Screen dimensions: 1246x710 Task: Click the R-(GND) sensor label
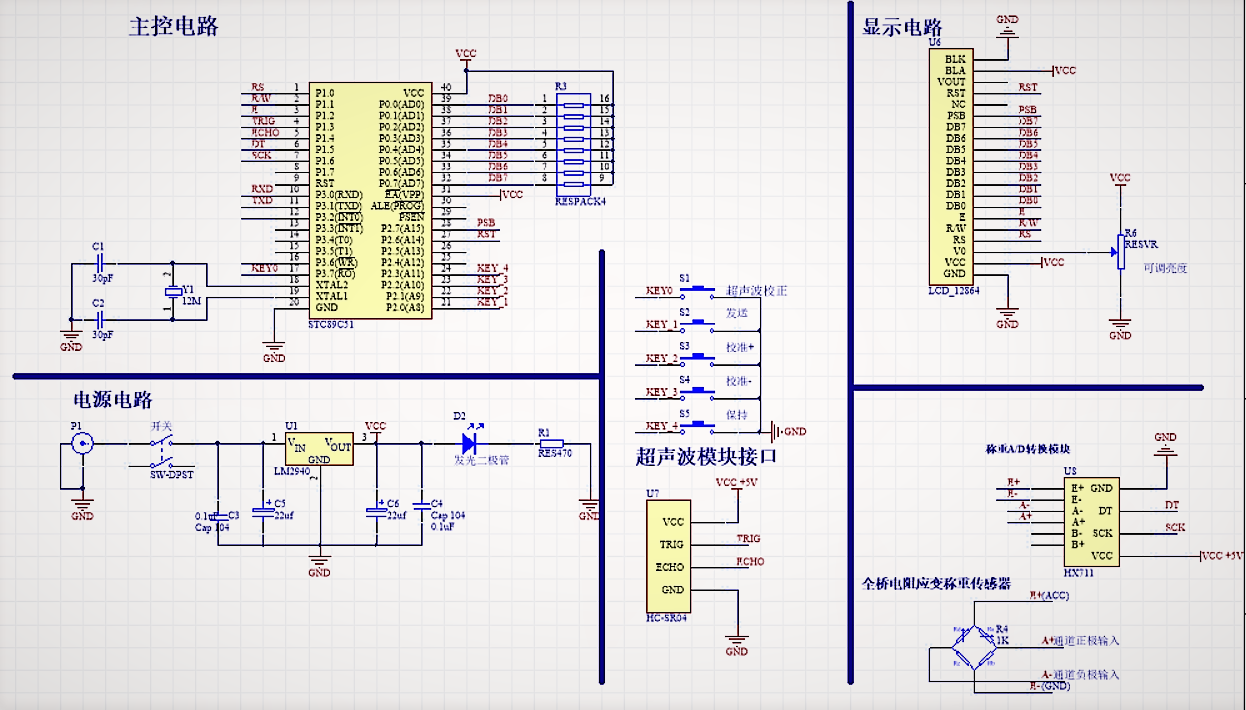tap(1049, 686)
